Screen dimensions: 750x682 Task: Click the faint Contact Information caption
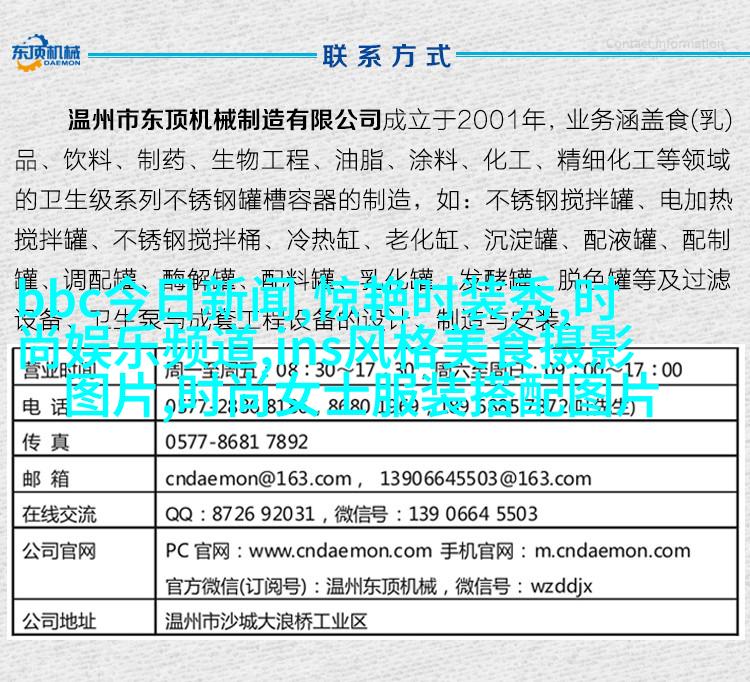[x=663, y=44]
